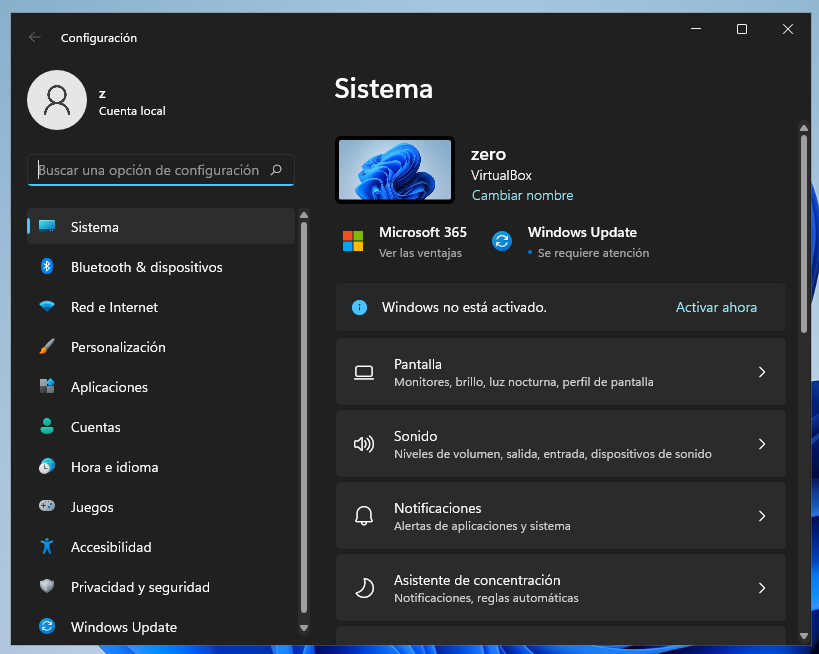The height and width of the screenshot is (654, 819).
Task: Open Bluetooth & dispositivos section
Action: point(161,266)
